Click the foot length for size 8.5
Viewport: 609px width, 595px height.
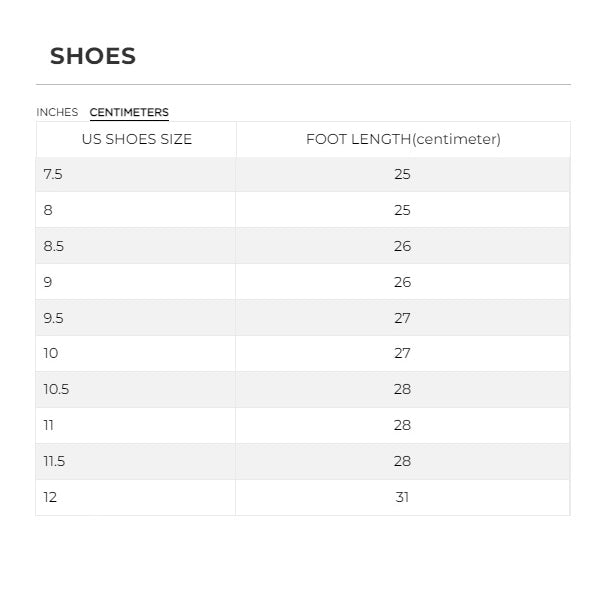coord(402,246)
